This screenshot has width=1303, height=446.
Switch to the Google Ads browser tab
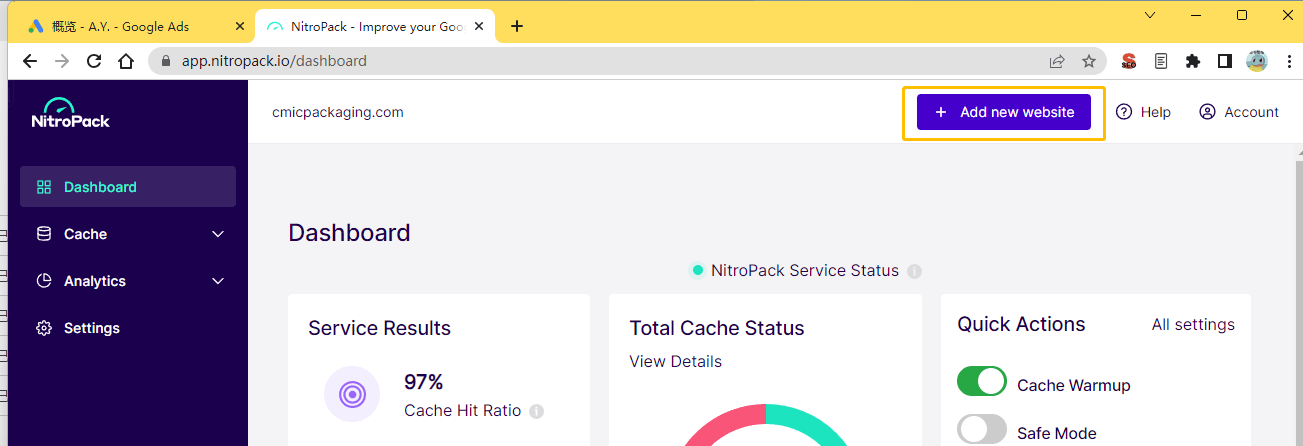tap(128, 26)
